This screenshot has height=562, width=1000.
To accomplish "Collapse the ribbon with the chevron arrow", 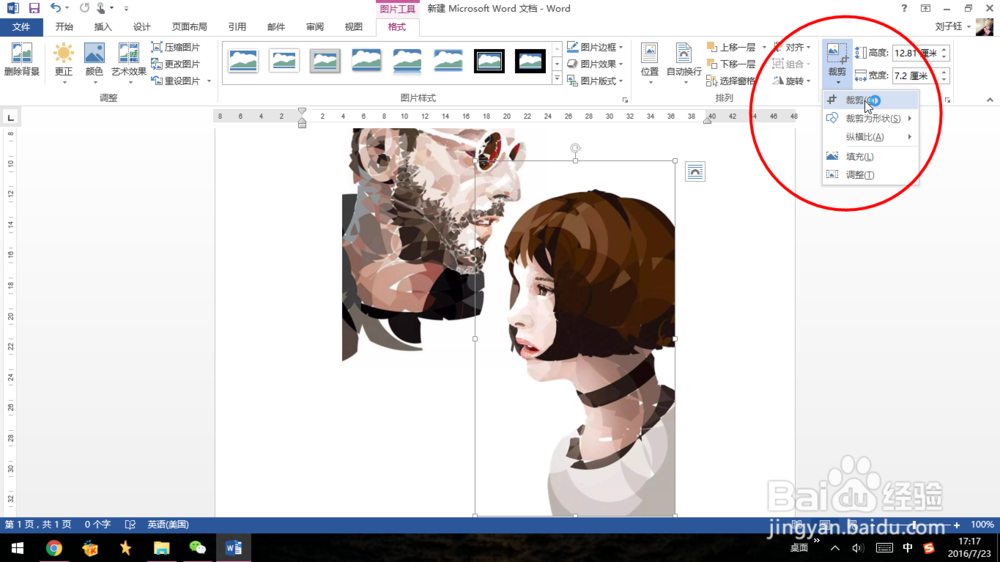I will (990, 100).
